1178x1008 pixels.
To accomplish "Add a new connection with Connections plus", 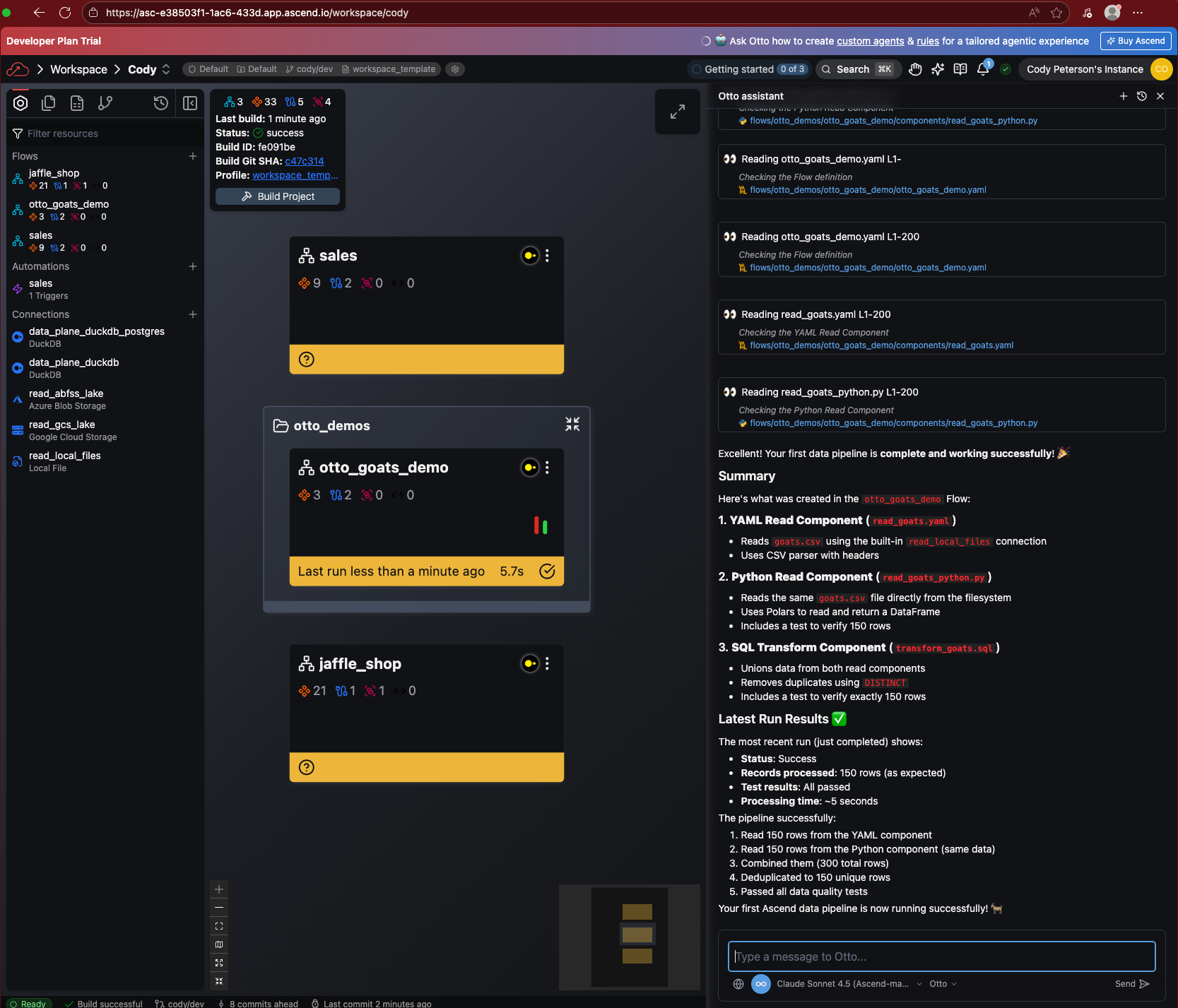I will [192, 314].
